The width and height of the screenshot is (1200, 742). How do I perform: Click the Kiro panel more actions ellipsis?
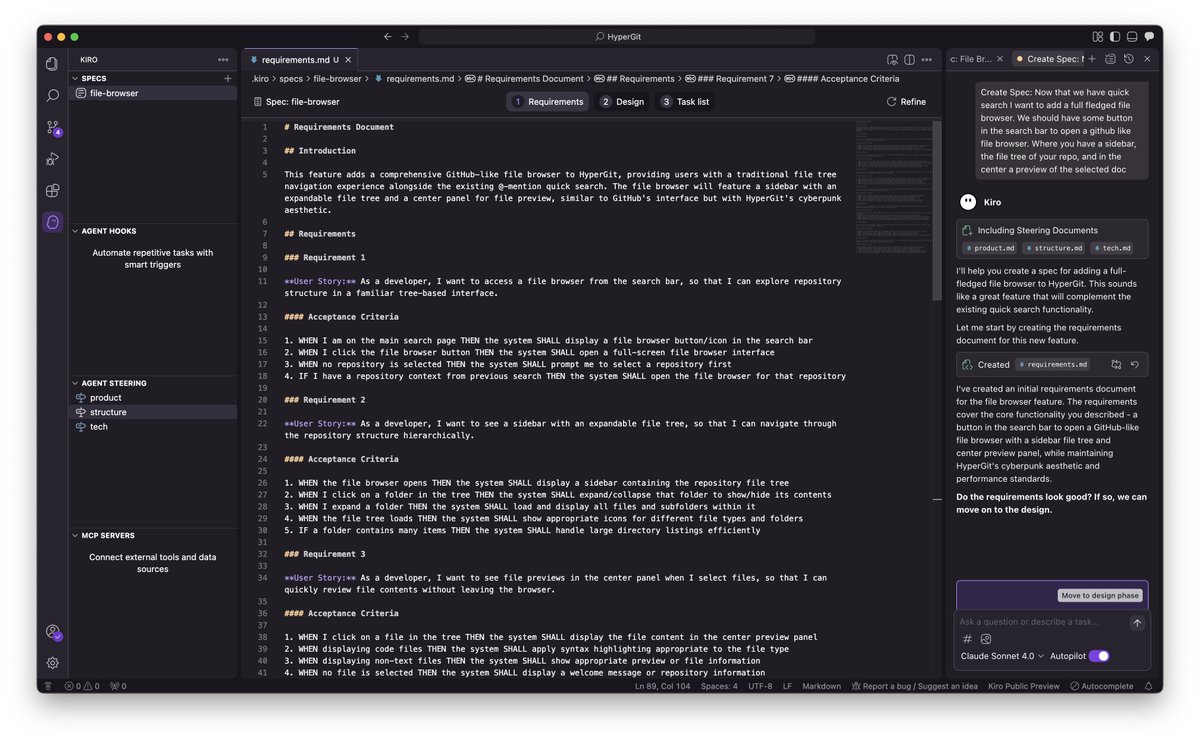[223, 59]
